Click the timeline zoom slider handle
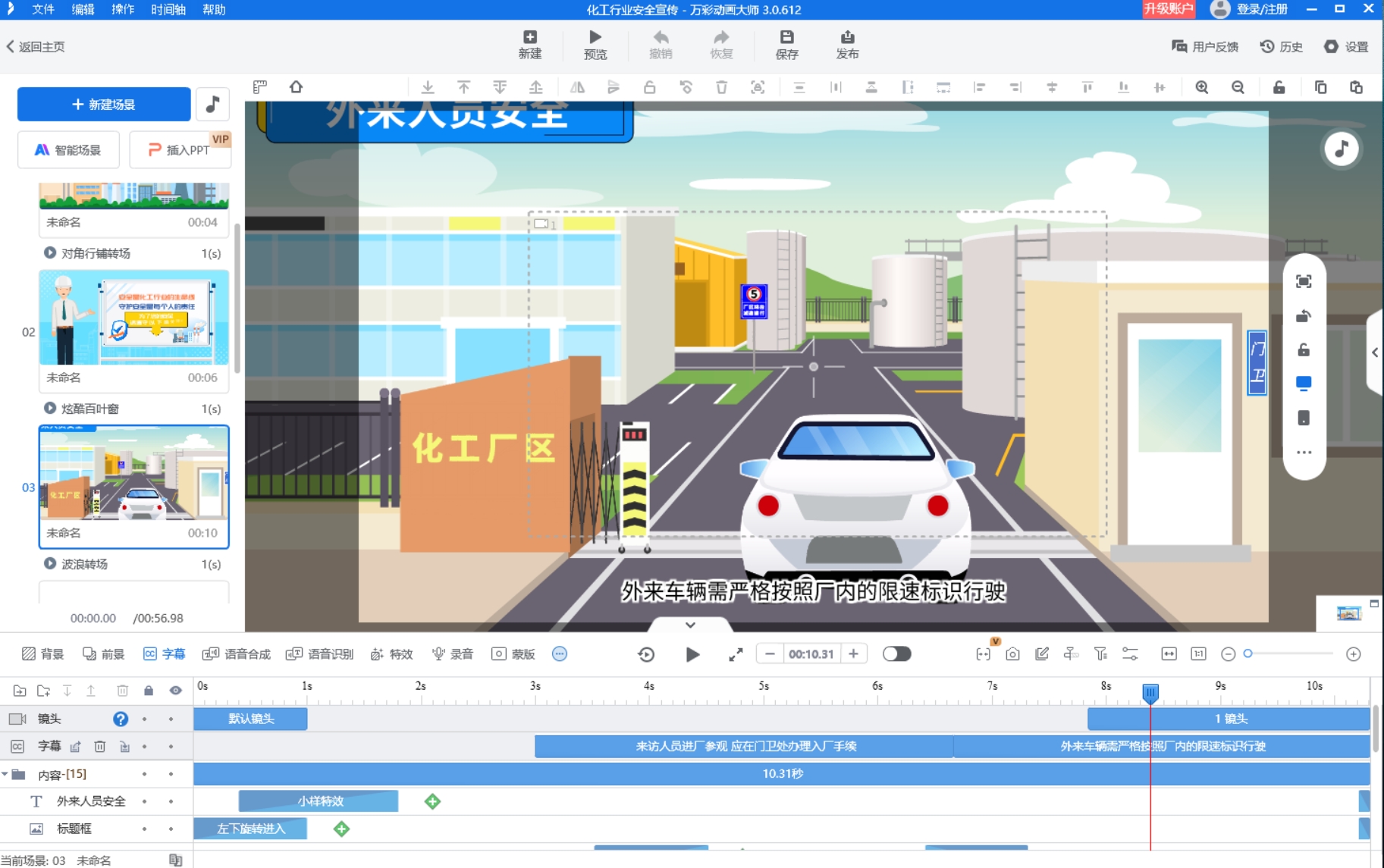 [1247, 653]
